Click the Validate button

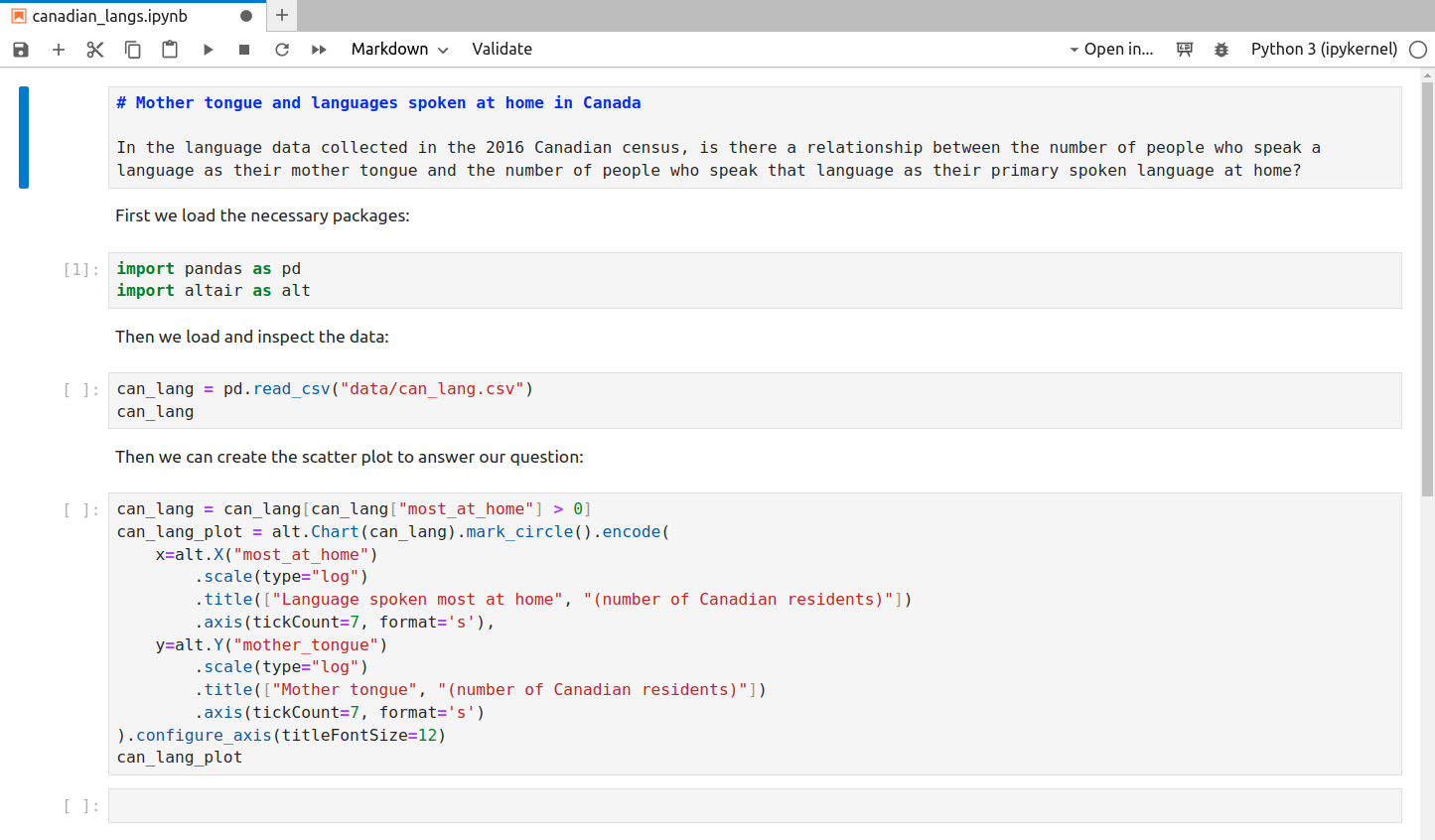point(502,50)
